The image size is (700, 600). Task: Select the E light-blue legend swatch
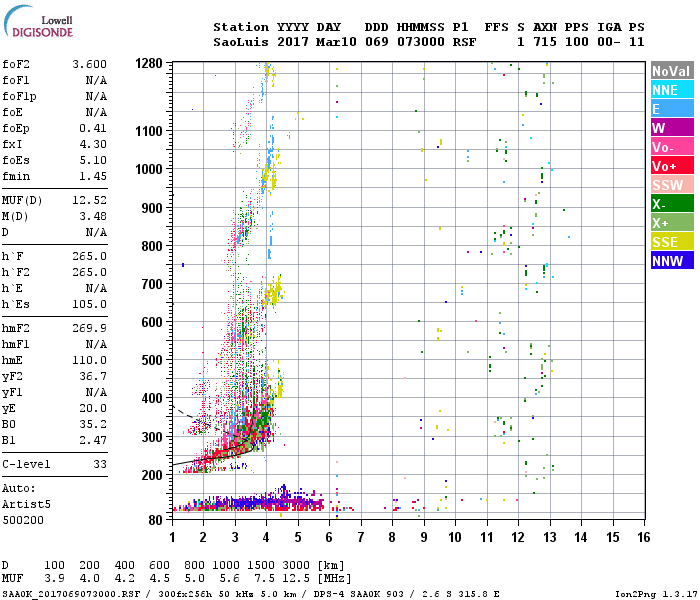click(672, 109)
